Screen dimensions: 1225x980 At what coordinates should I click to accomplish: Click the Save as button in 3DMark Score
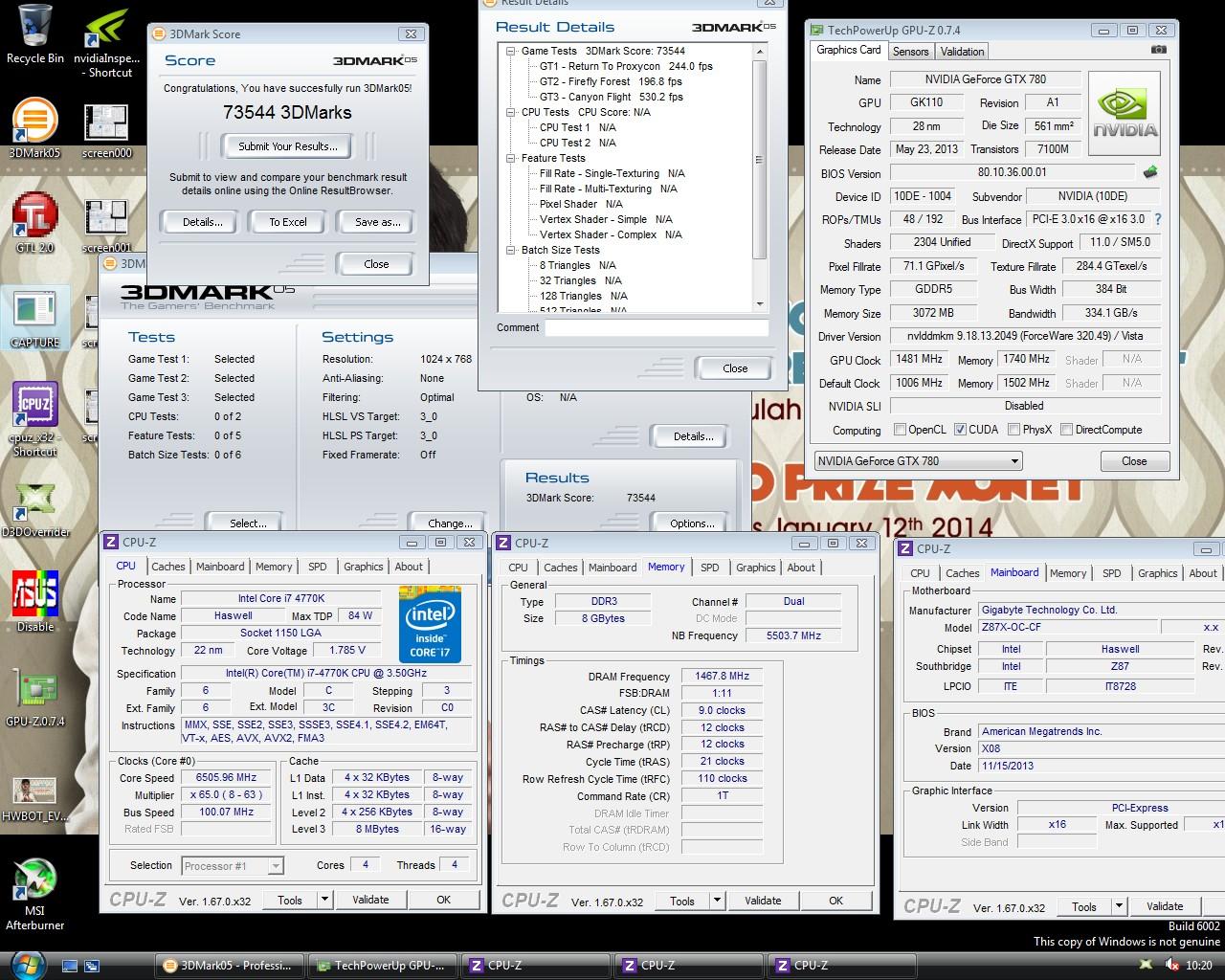[x=377, y=222]
